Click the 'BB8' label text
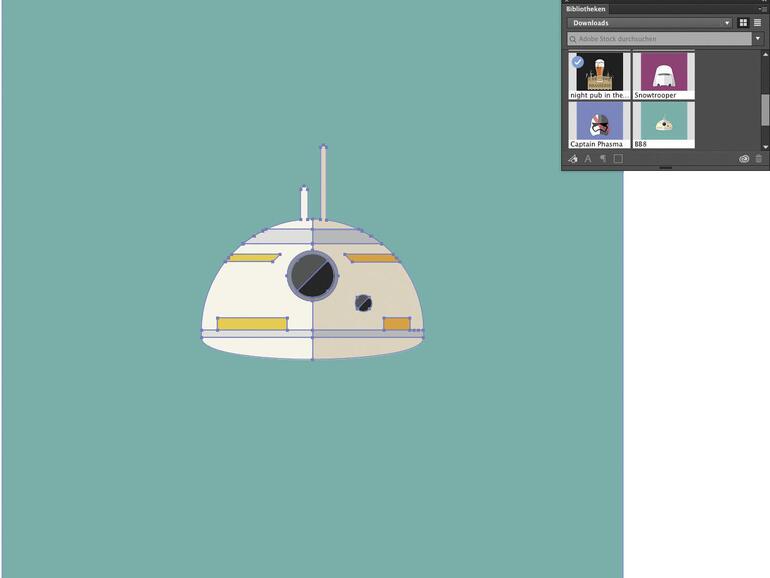Image resolution: width=770 pixels, height=578 pixels. pyautogui.click(x=640, y=144)
